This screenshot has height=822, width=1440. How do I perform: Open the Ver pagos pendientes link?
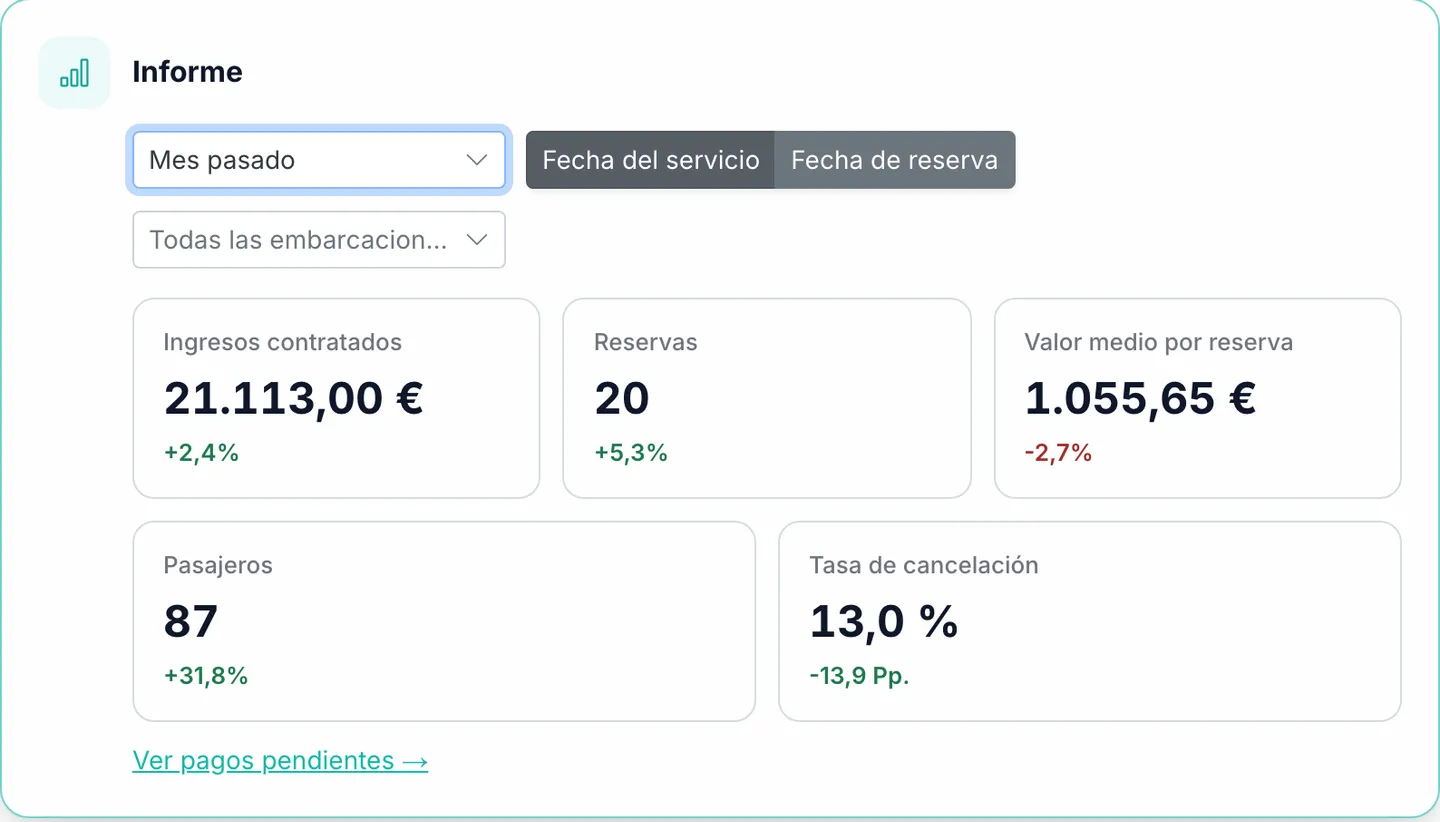coord(280,761)
